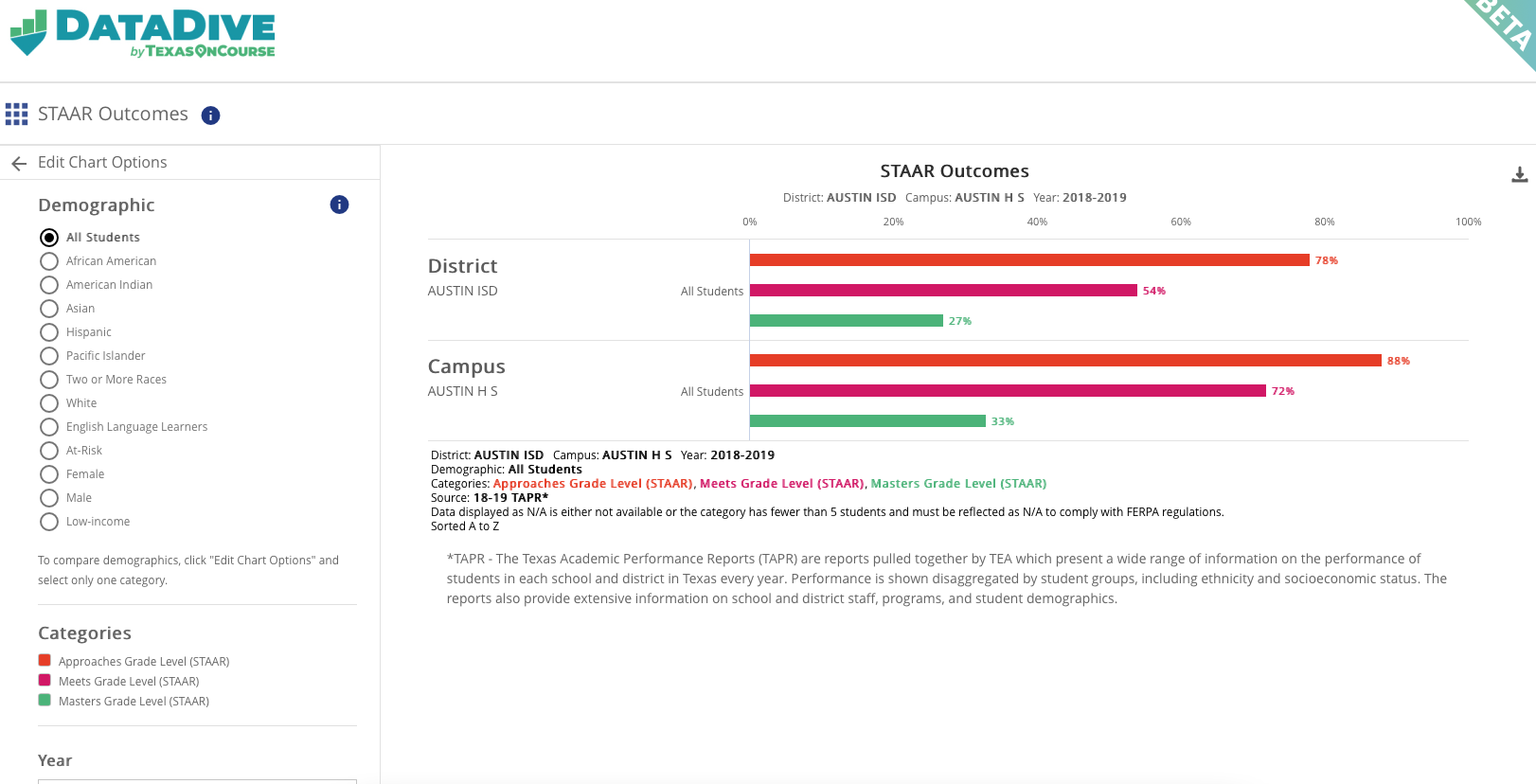1536x784 pixels.
Task: Click the Campus heading in chart
Action: 466,366
